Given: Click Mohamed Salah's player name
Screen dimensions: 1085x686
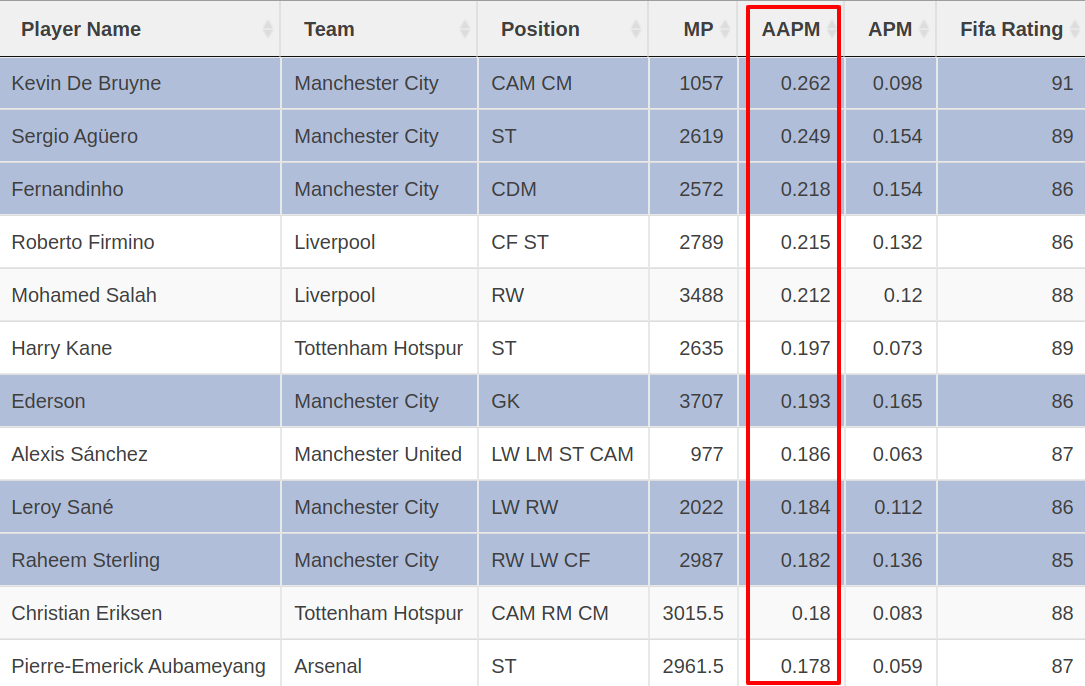Looking at the screenshot, I should tap(84, 295).
